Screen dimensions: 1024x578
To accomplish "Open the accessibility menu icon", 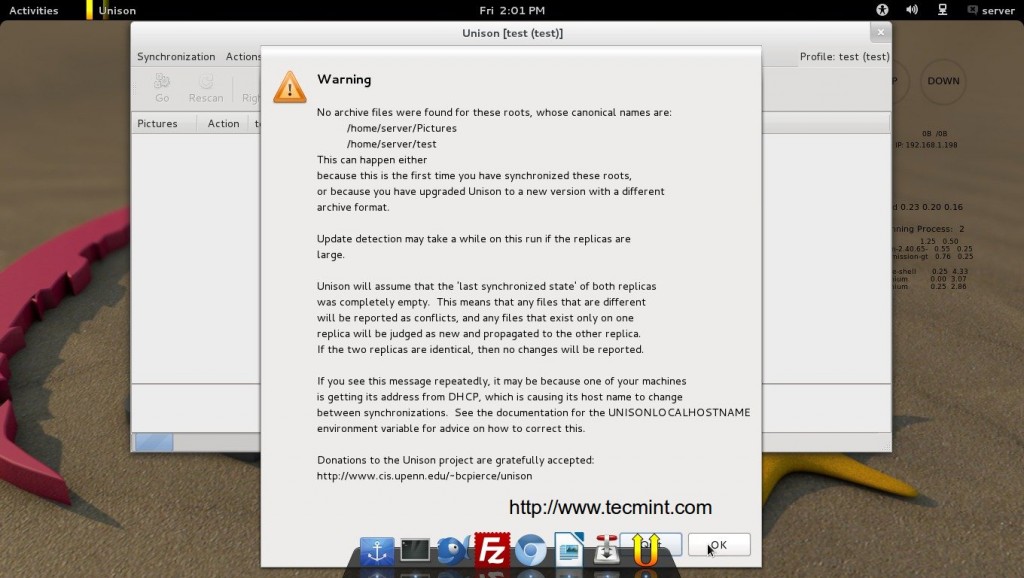I will 882,10.
